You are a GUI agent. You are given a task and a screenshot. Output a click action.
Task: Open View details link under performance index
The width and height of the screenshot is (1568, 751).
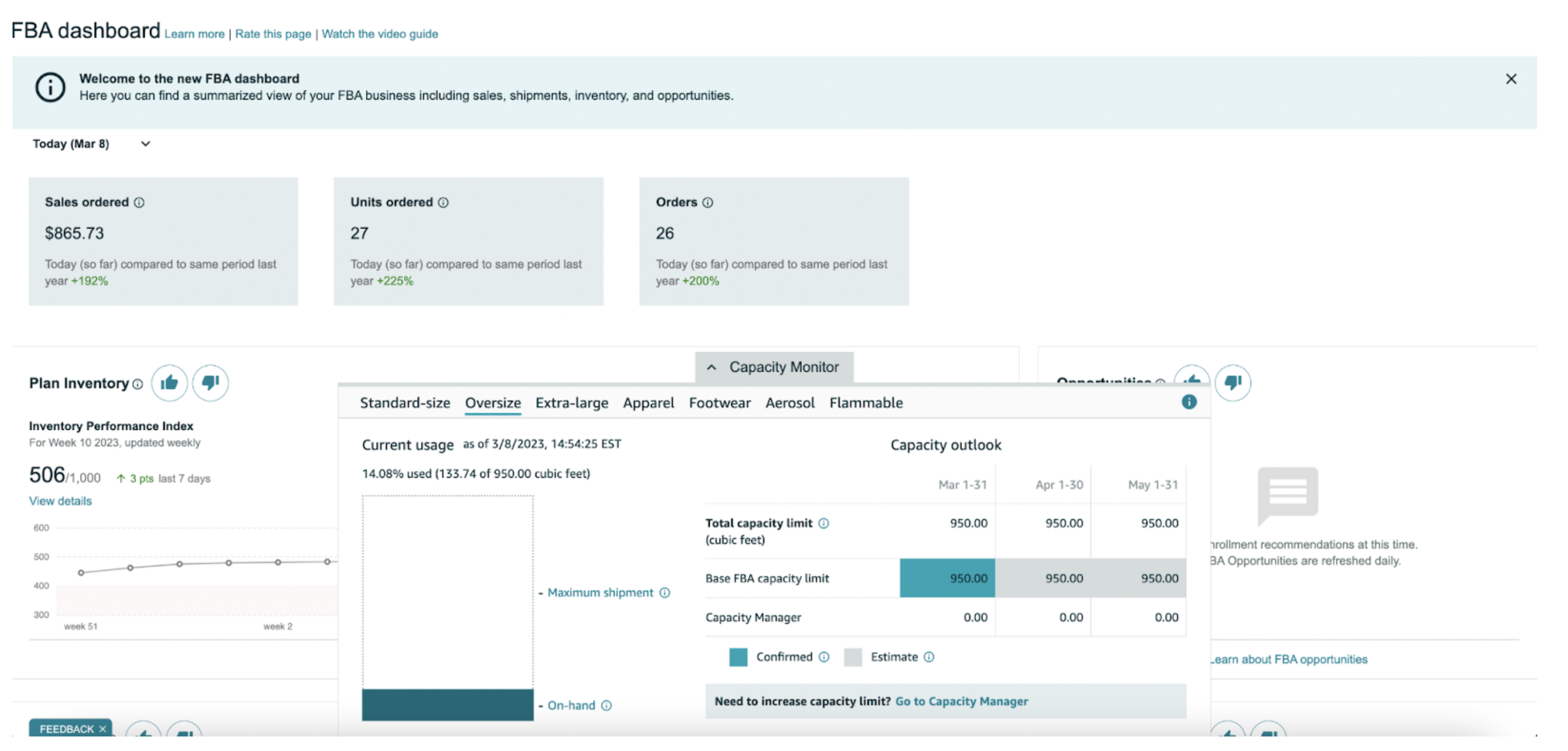click(x=60, y=500)
